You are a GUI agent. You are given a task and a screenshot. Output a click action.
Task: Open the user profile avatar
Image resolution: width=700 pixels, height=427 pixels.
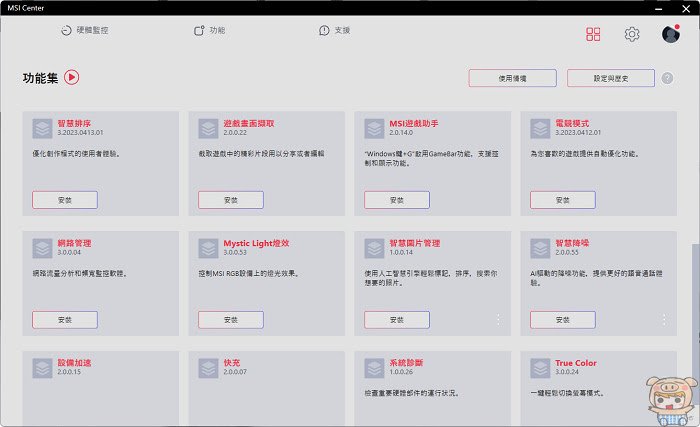671,34
